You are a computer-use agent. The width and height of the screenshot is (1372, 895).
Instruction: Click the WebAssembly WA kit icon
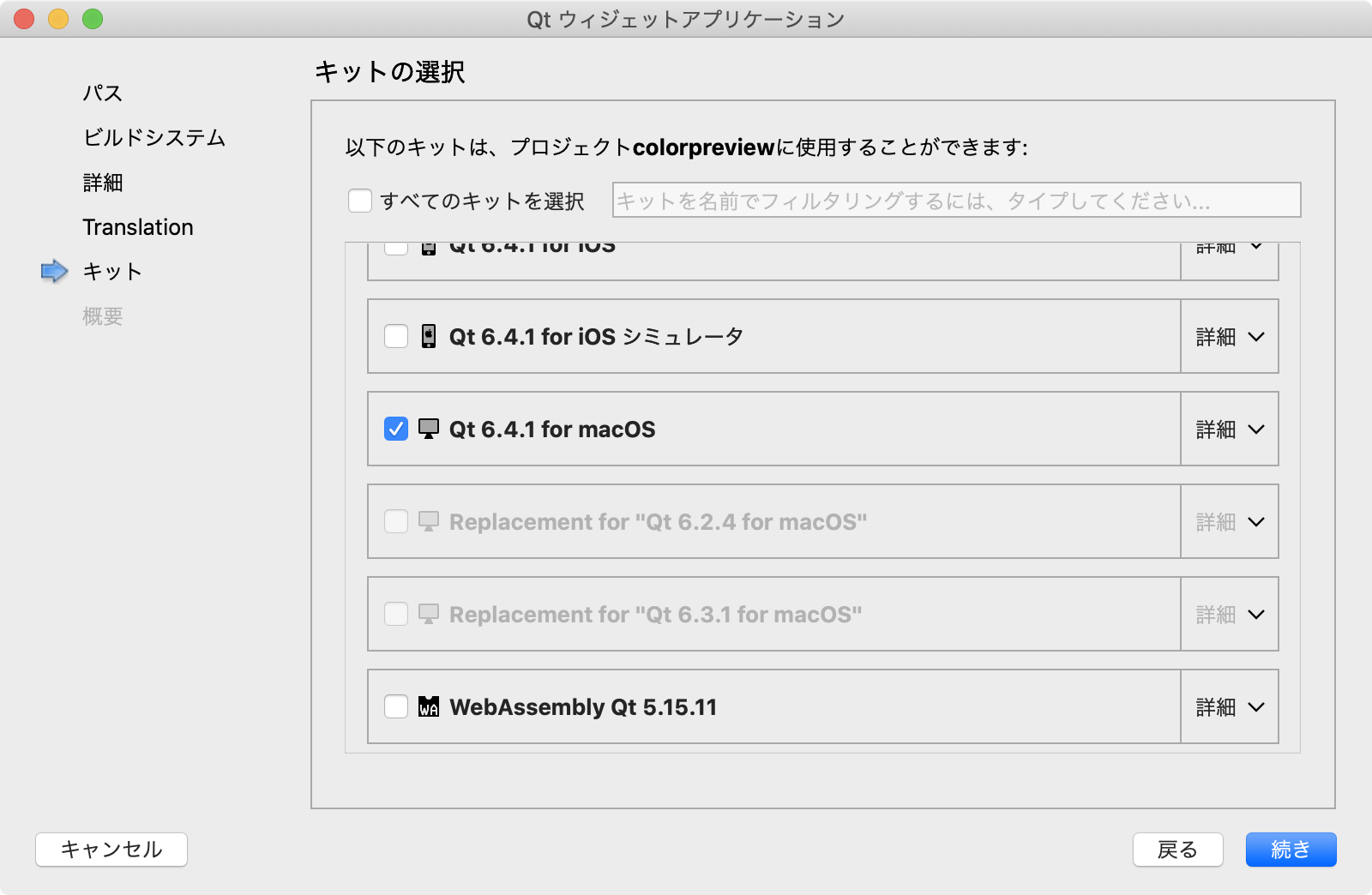[429, 706]
